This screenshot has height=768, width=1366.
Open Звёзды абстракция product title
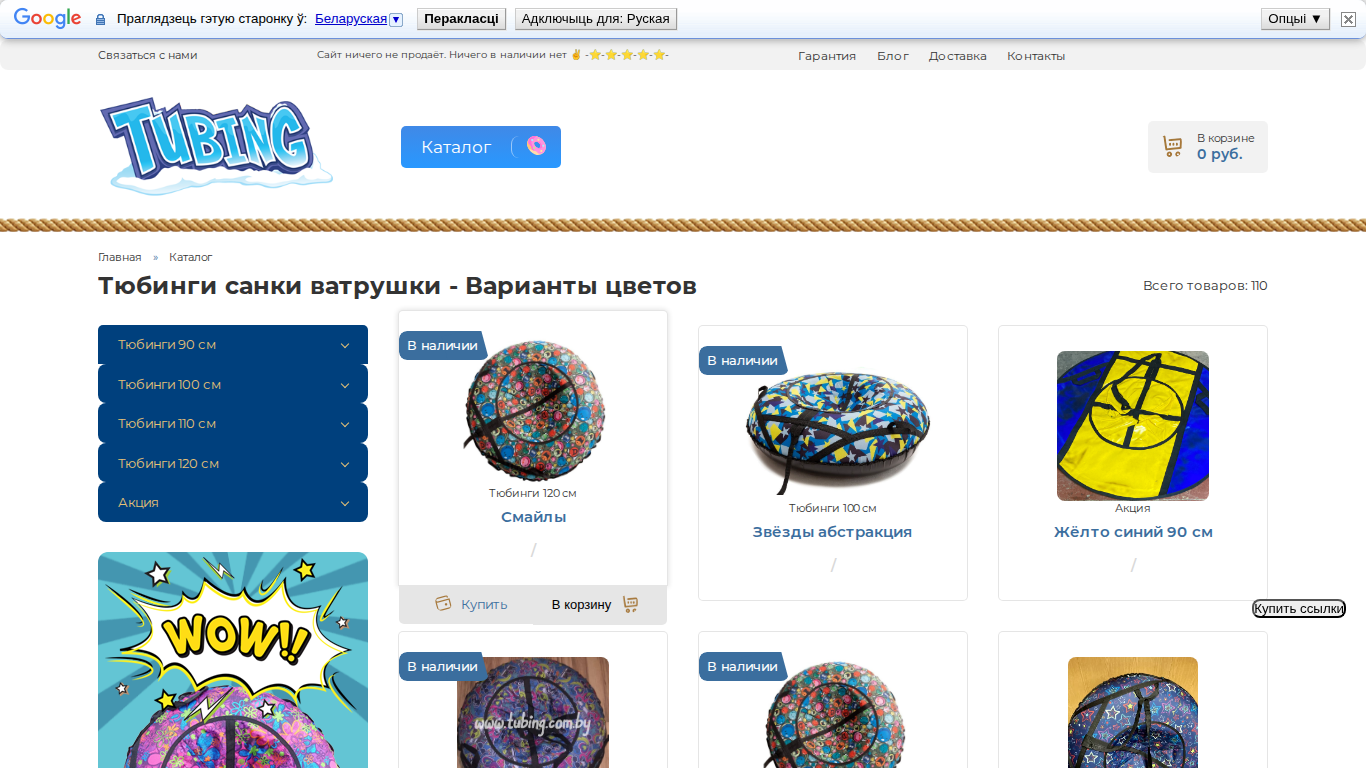833,532
